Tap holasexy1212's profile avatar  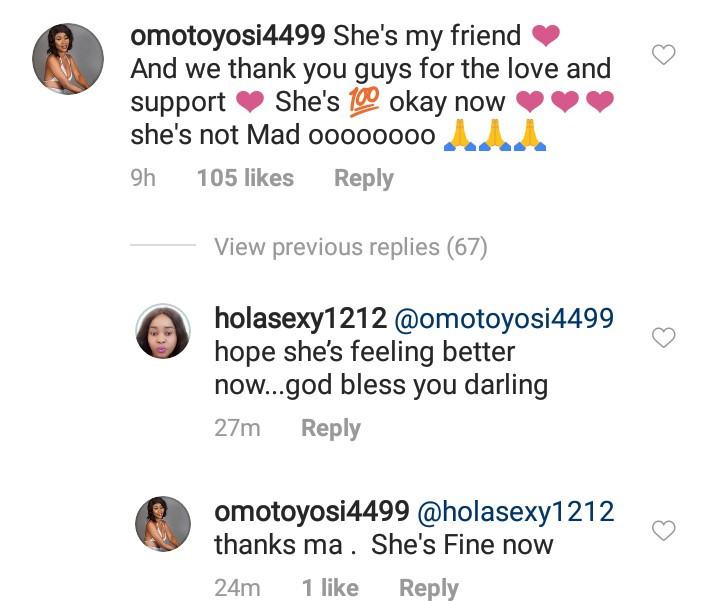[x=163, y=331]
